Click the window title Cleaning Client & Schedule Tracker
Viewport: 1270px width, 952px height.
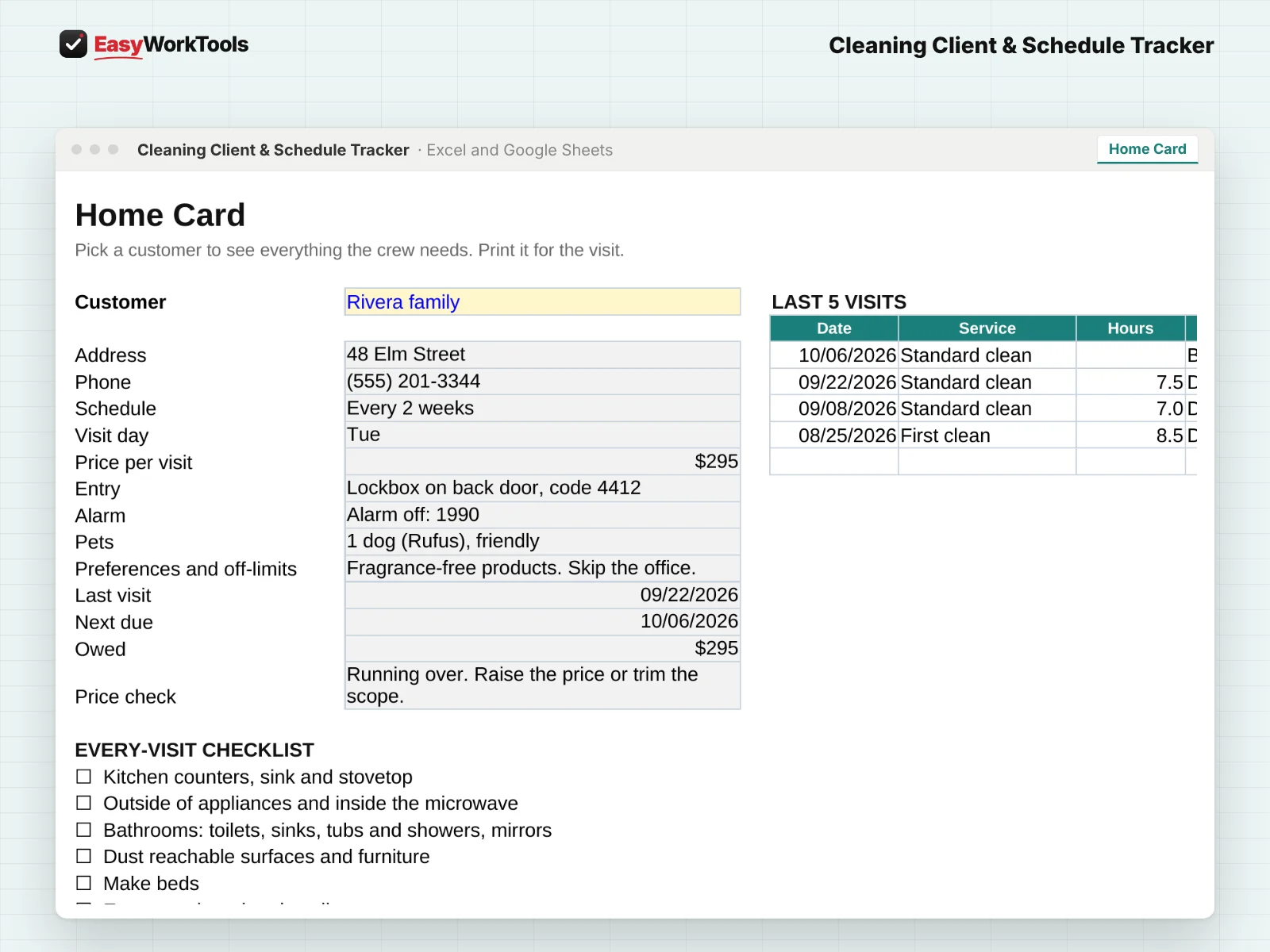tap(273, 150)
